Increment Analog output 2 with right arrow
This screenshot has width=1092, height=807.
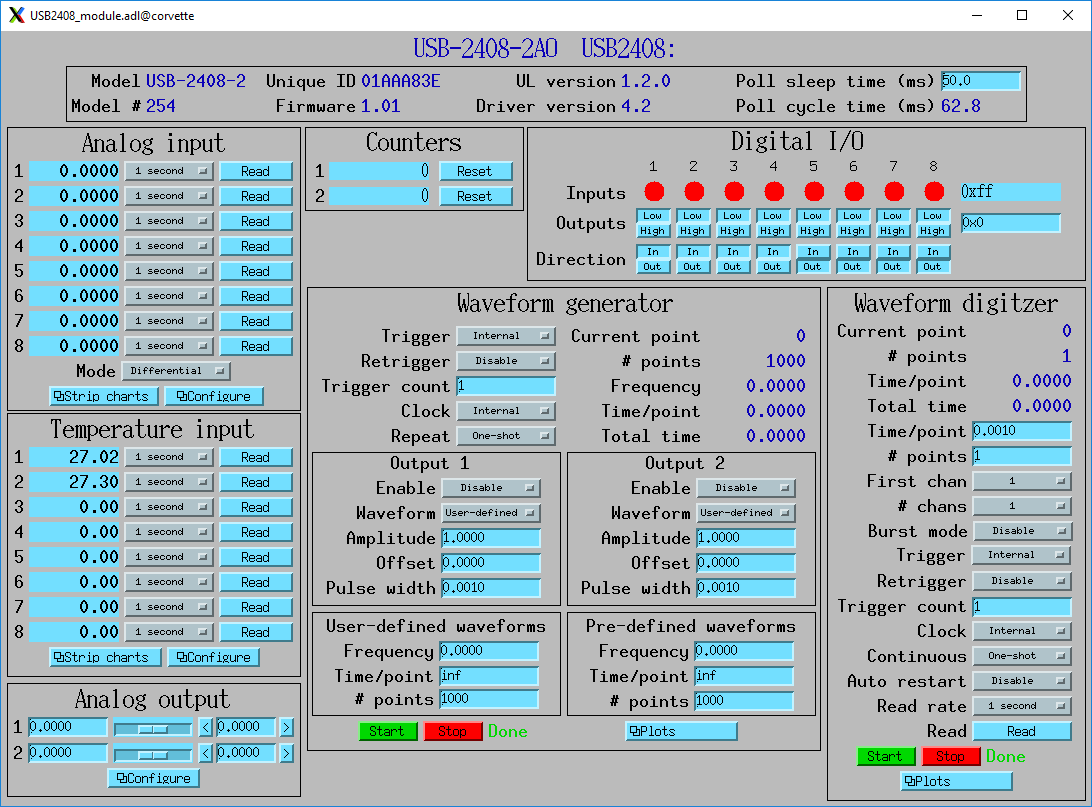tap(286, 753)
